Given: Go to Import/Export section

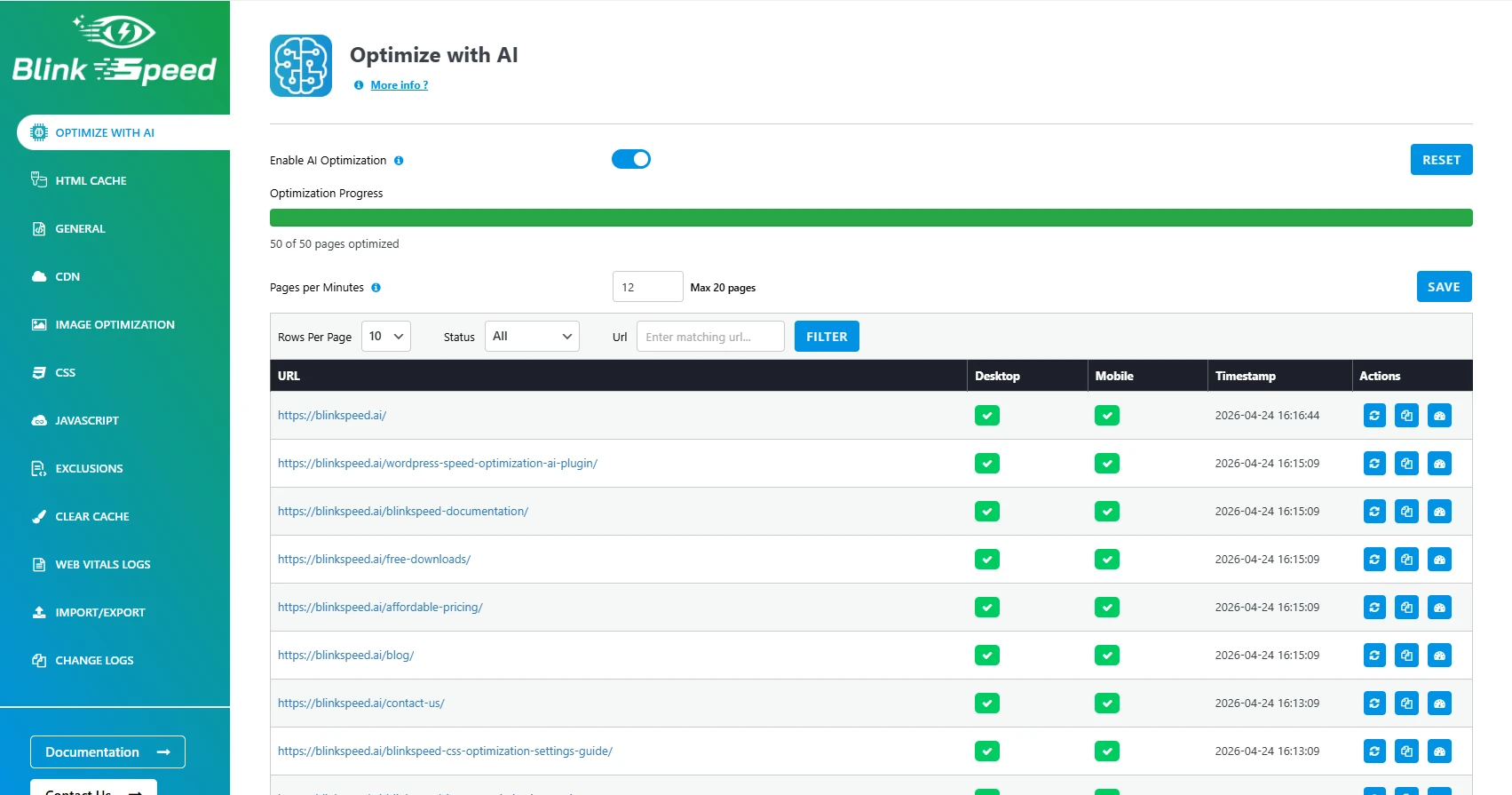Looking at the screenshot, I should pos(100,612).
